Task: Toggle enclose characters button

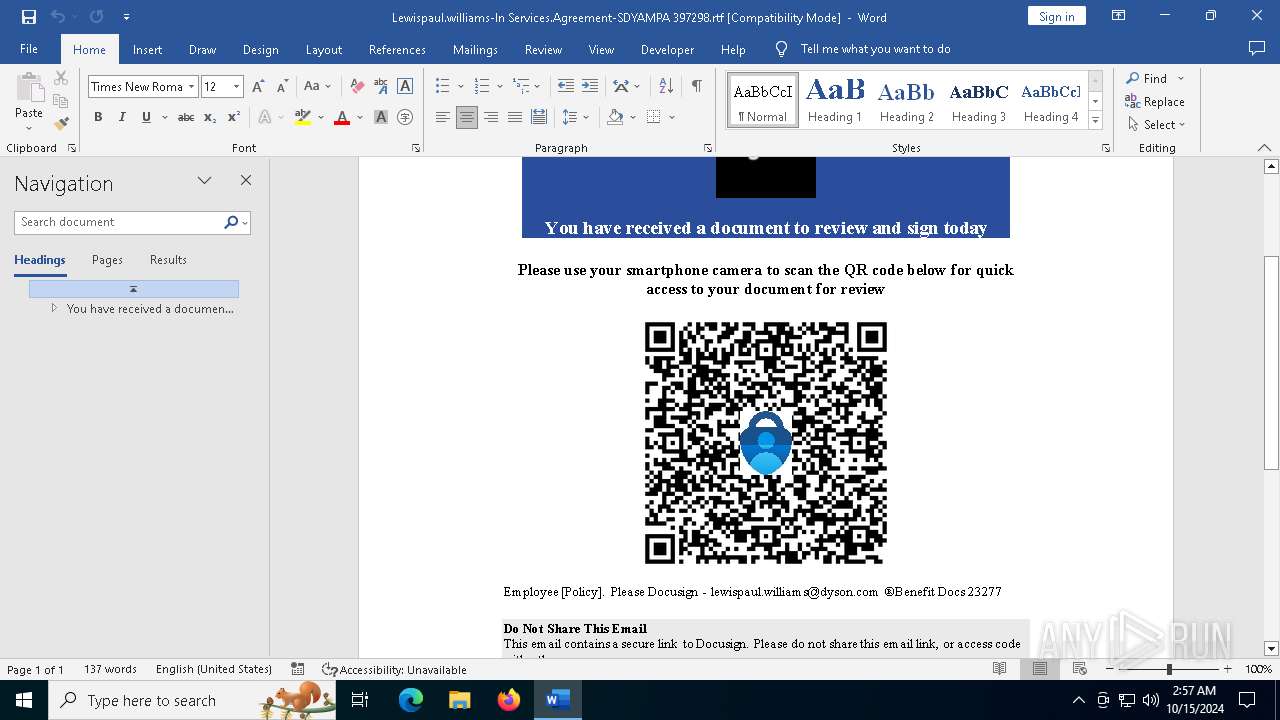Action: click(405, 117)
